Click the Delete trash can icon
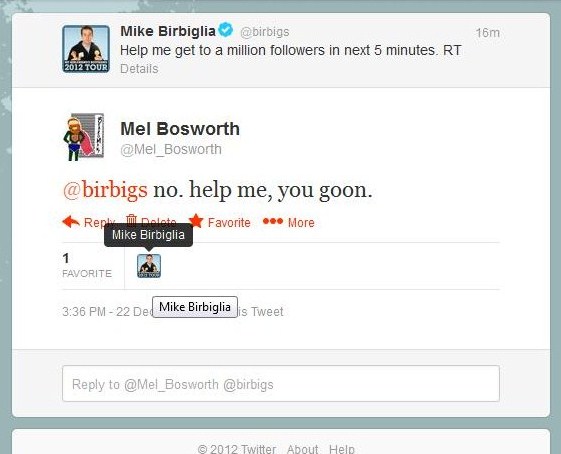Viewport: 561px width, 454px height. click(x=131, y=220)
